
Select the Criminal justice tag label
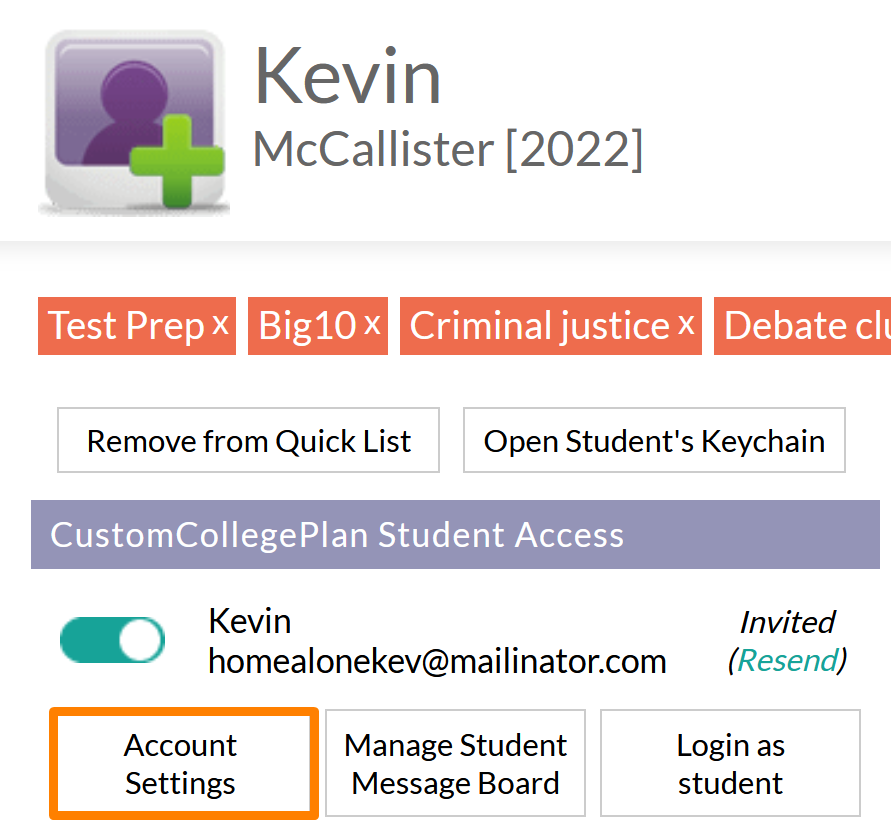tap(539, 326)
